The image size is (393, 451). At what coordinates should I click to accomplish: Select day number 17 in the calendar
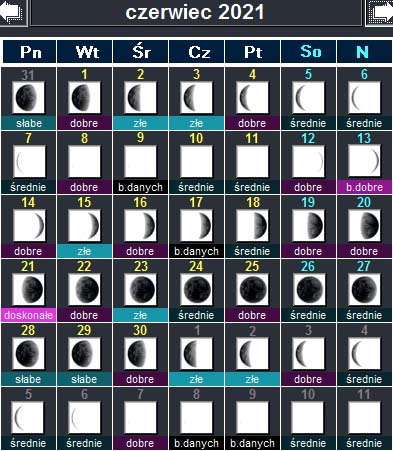pyautogui.click(x=196, y=202)
